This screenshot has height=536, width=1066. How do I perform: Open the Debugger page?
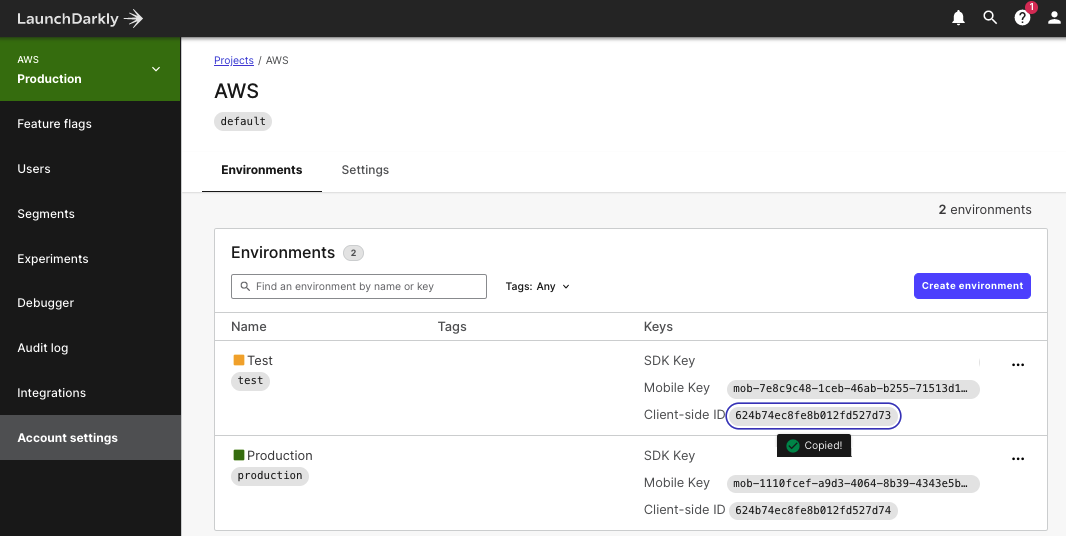(x=46, y=303)
